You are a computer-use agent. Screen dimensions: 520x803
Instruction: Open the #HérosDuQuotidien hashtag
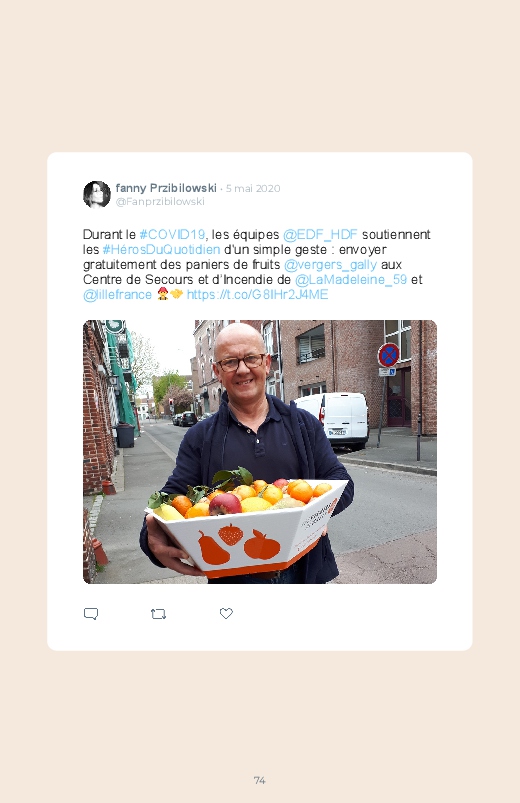[161, 249]
